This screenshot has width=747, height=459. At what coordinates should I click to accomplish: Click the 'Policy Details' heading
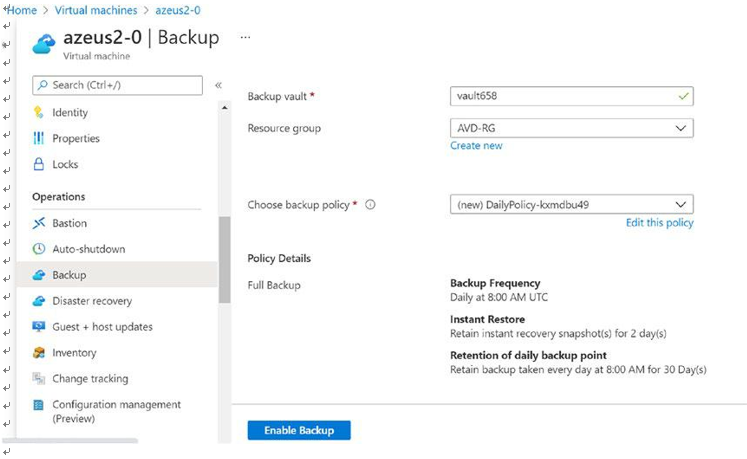279,258
